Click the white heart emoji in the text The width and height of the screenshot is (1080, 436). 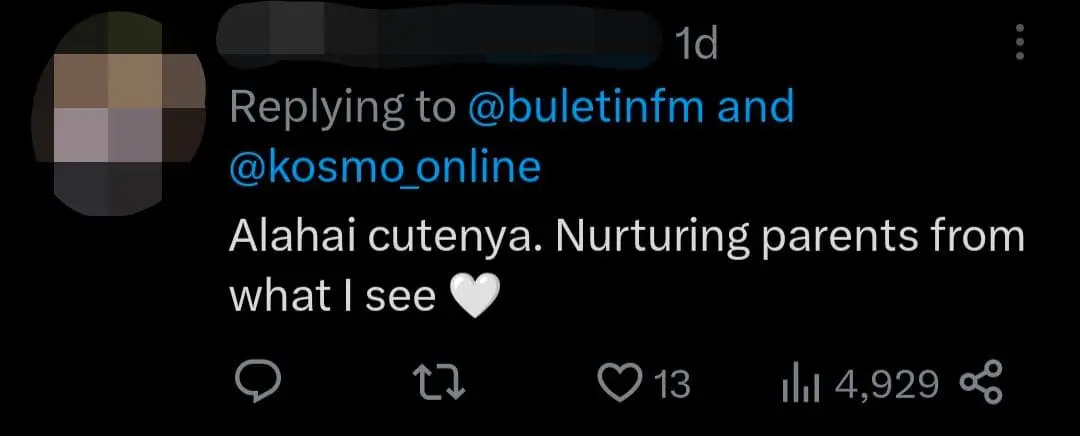pyautogui.click(x=475, y=297)
